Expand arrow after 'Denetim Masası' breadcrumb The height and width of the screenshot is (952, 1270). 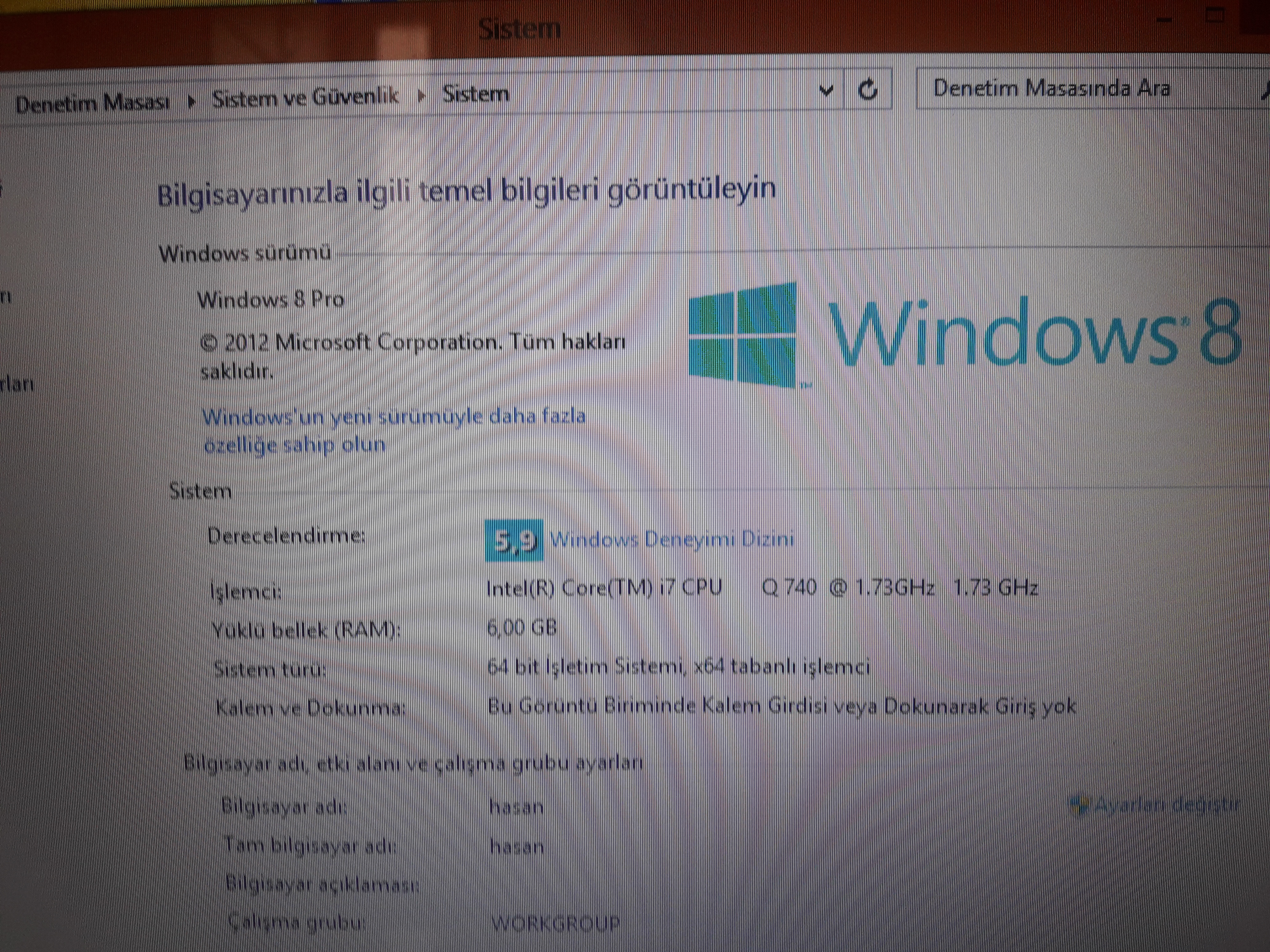point(192,102)
